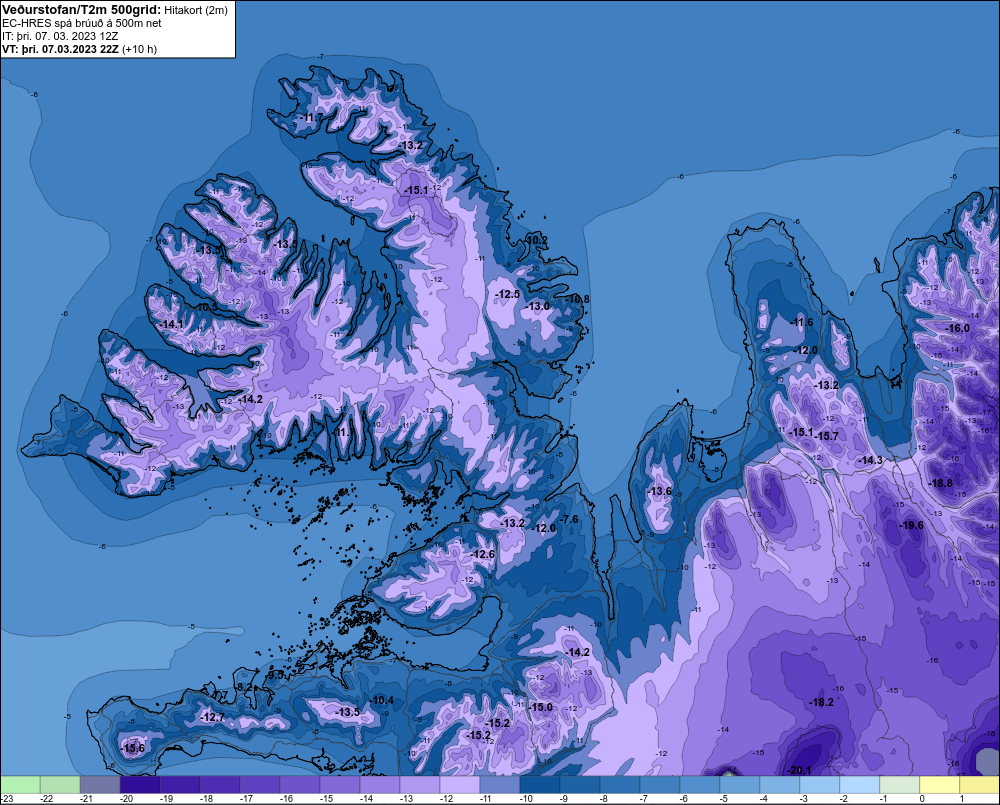
Task: Click the -16.0 temperature label on the map
Action: [957, 328]
